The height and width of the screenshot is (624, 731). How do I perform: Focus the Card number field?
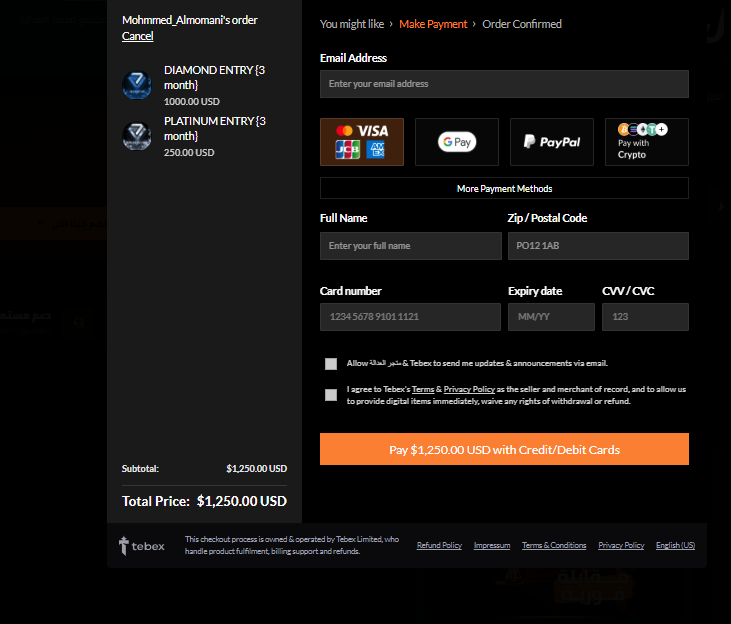410,317
